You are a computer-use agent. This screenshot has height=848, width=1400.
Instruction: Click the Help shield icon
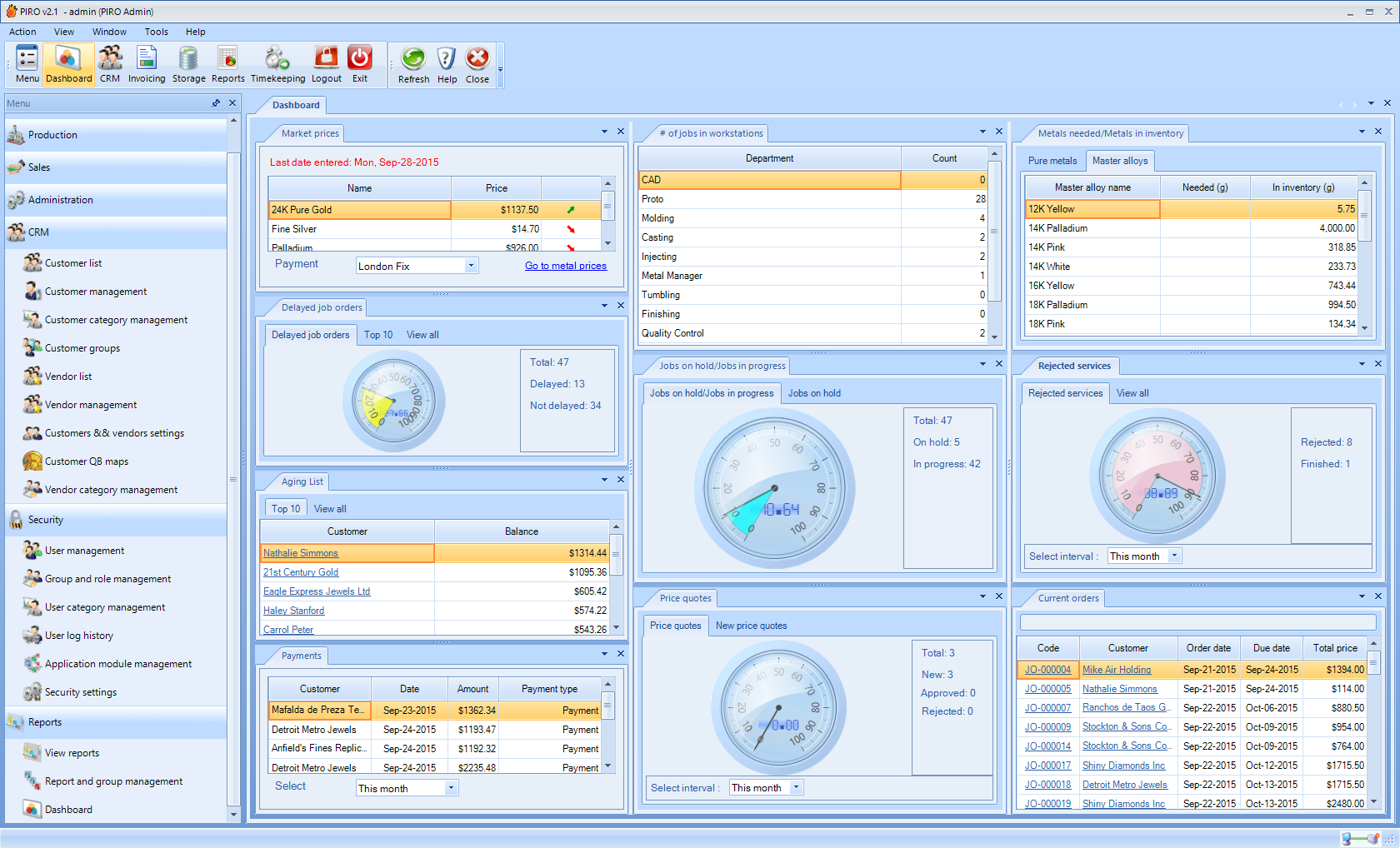tap(447, 64)
